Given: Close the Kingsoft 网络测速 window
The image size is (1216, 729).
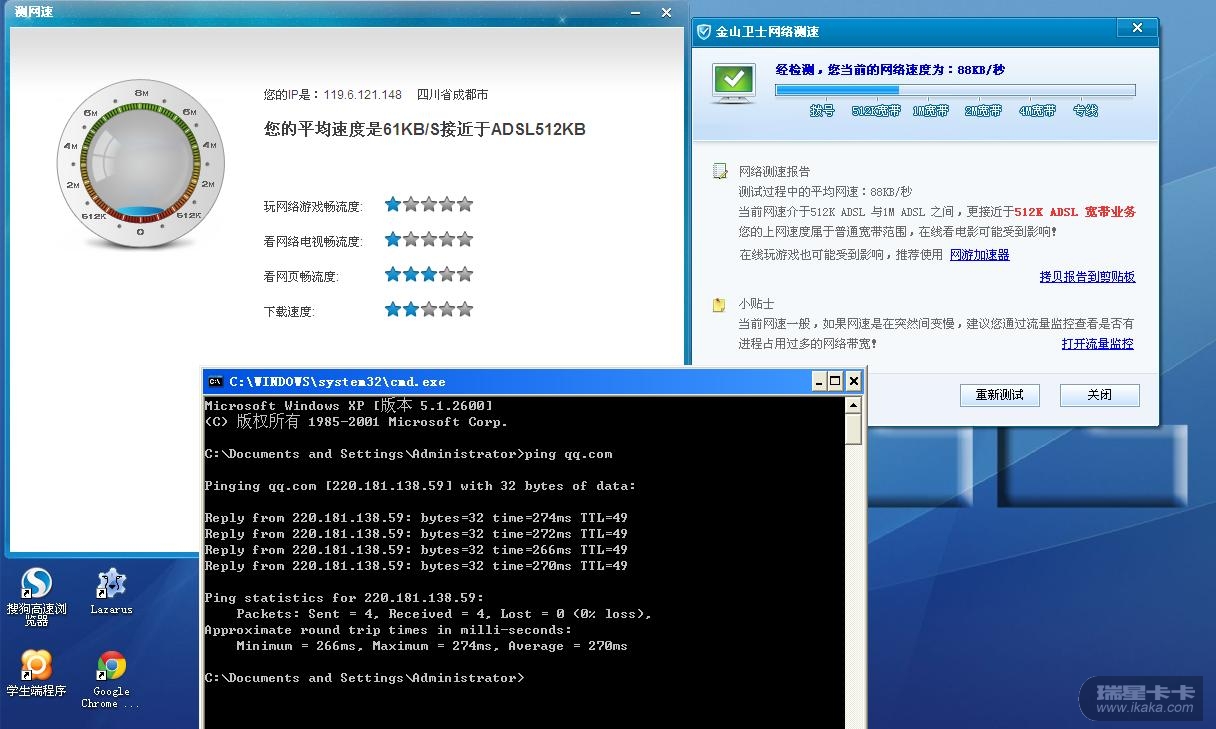Looking at the screenshot, I should 1137,30.
